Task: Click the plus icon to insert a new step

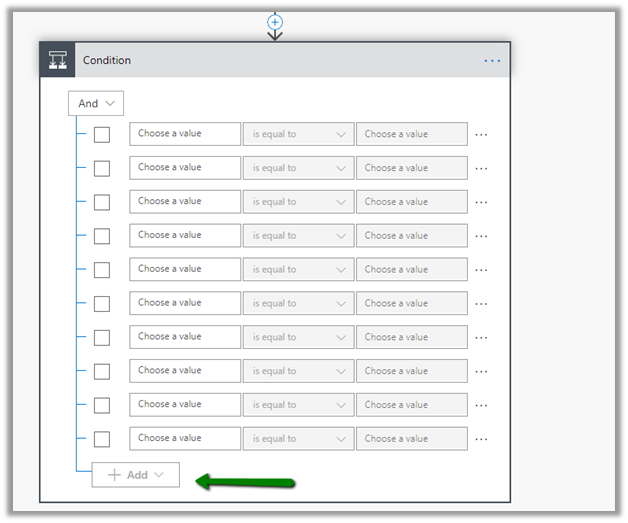Action: click(x=275, y=22)
